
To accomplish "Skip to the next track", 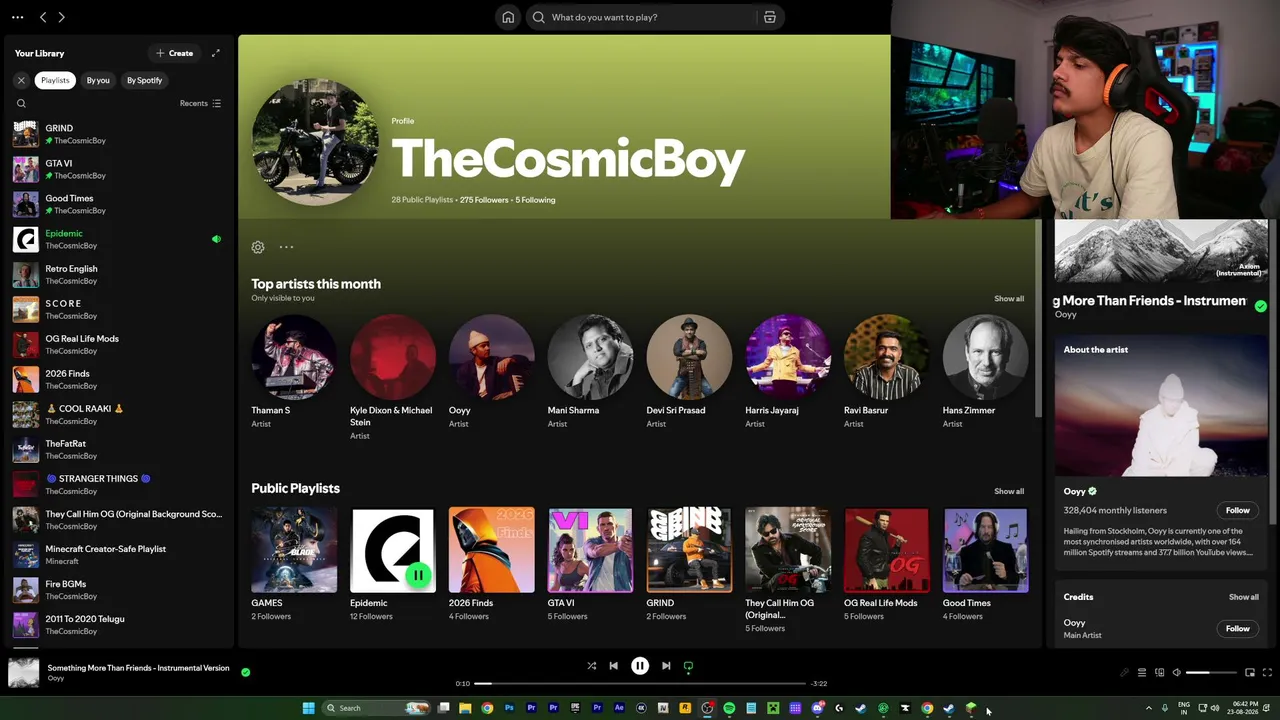I will (666, 666).
